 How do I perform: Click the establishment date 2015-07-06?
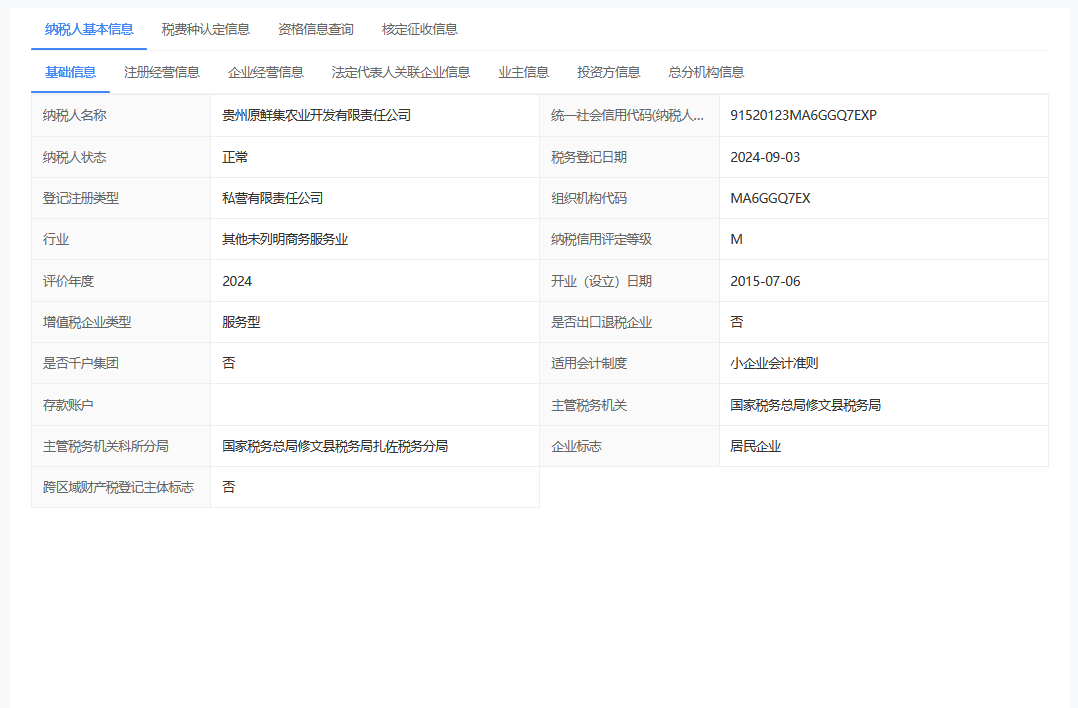coord(765,281)
